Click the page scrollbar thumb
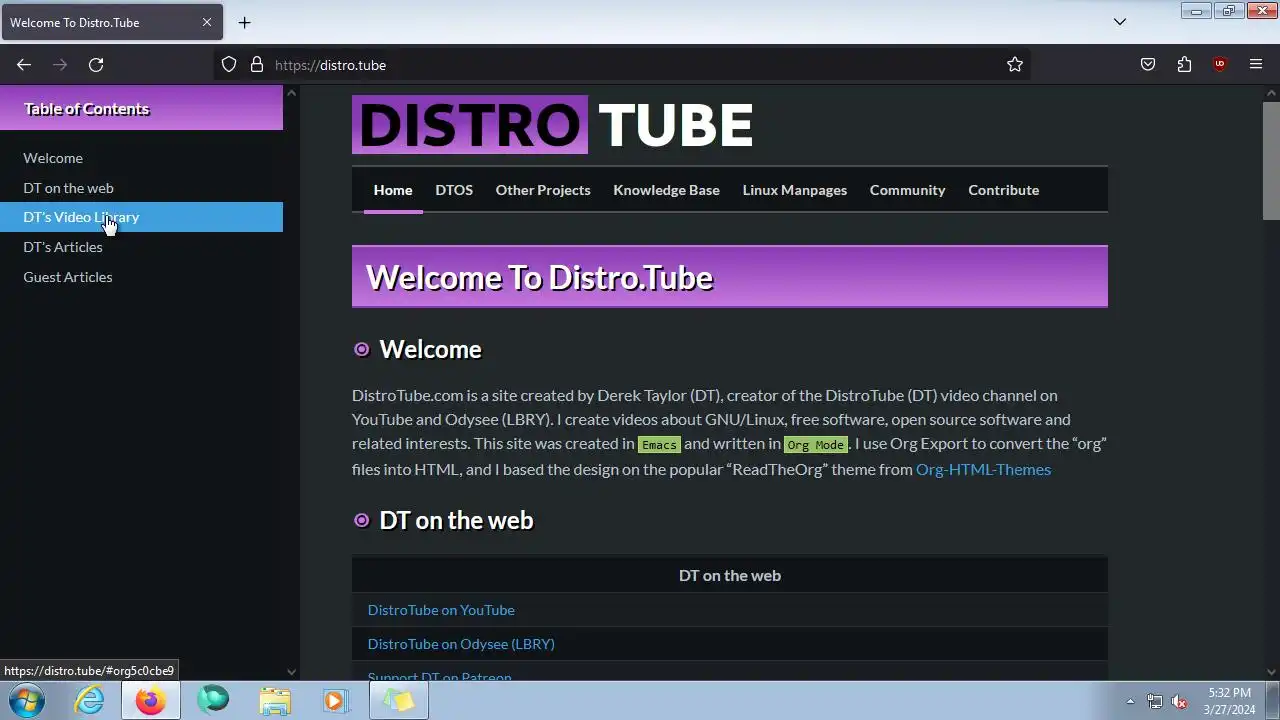Screen dimensions: 1280x720 tap(1271, 161)
